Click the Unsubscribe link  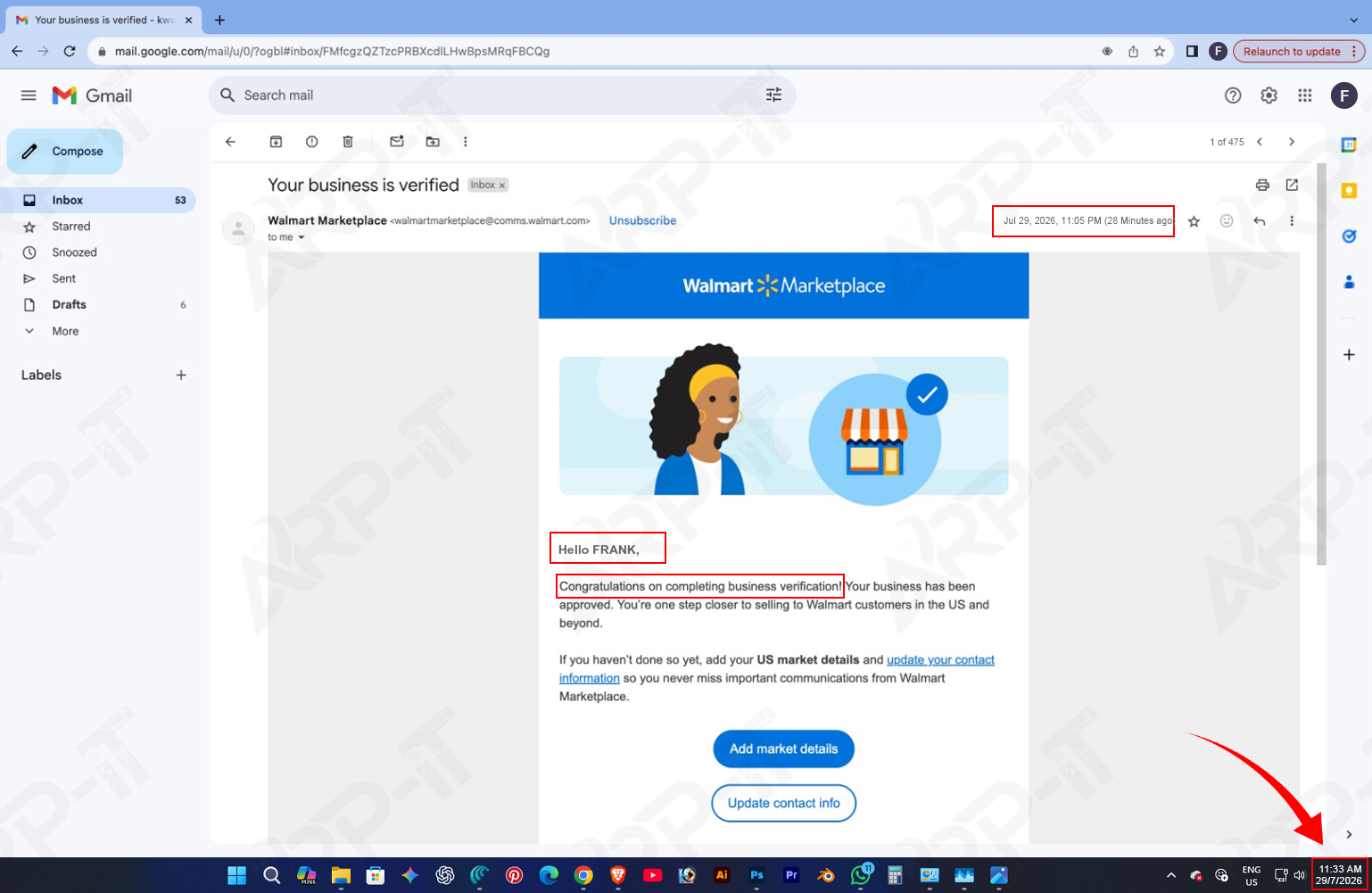tap(642, 220)
